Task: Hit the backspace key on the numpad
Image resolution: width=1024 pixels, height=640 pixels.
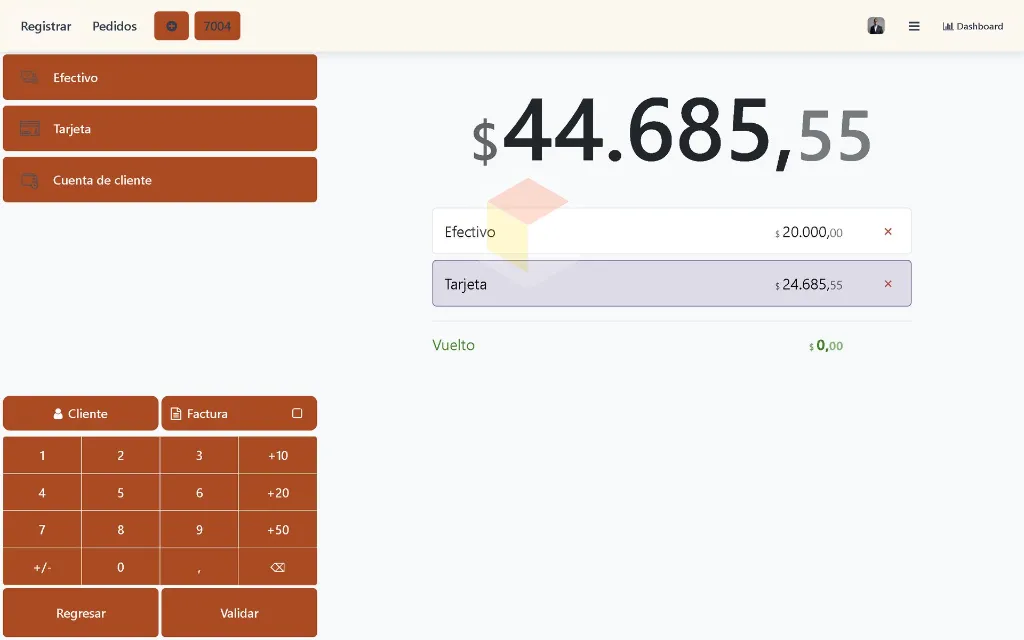Action: 278,567
